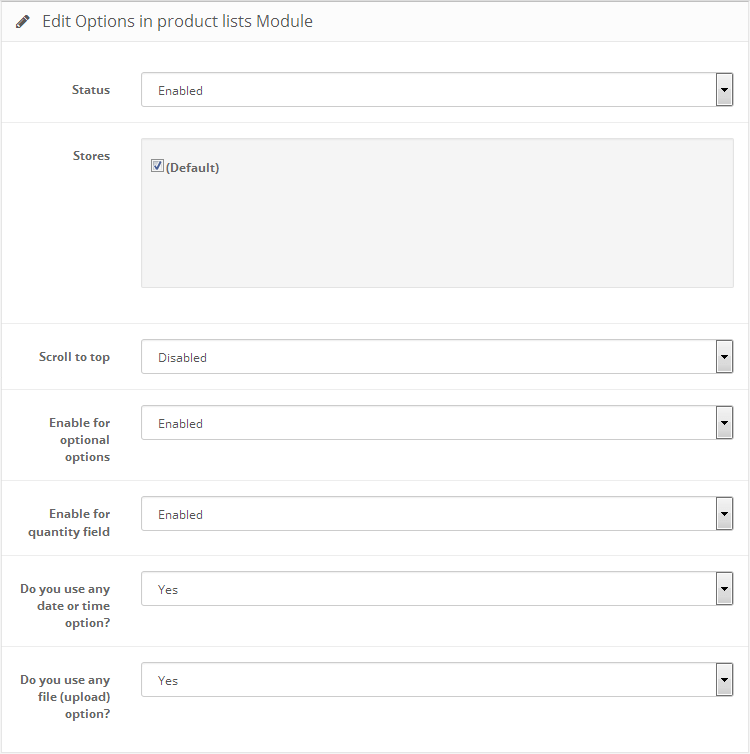Open Enable for optional options arrow
Viewport: 750px width, 754px height.
tap(724, 423)
